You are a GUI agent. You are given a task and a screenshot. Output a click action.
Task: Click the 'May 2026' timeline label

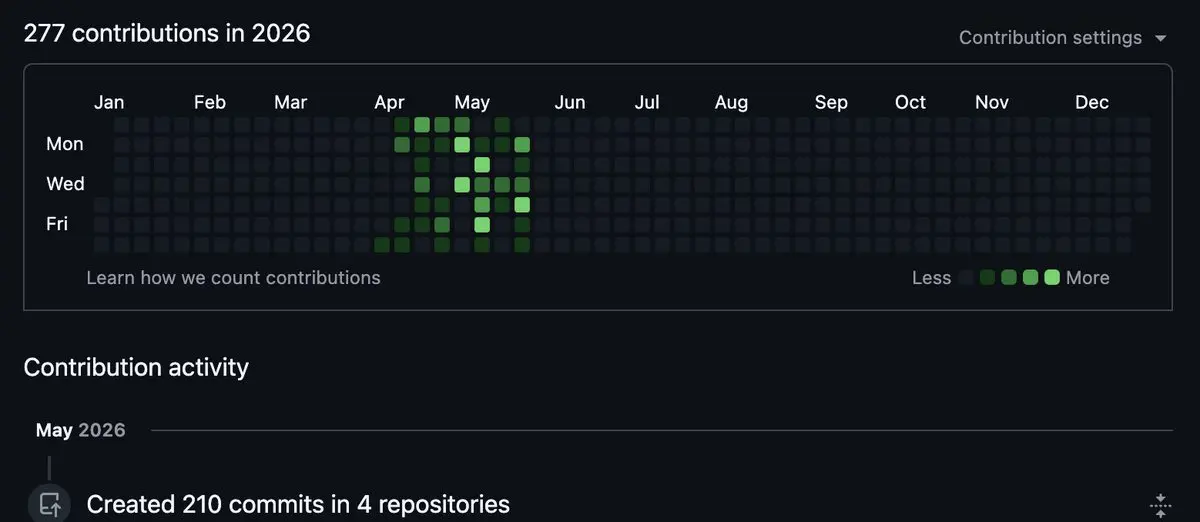point(81,430)
